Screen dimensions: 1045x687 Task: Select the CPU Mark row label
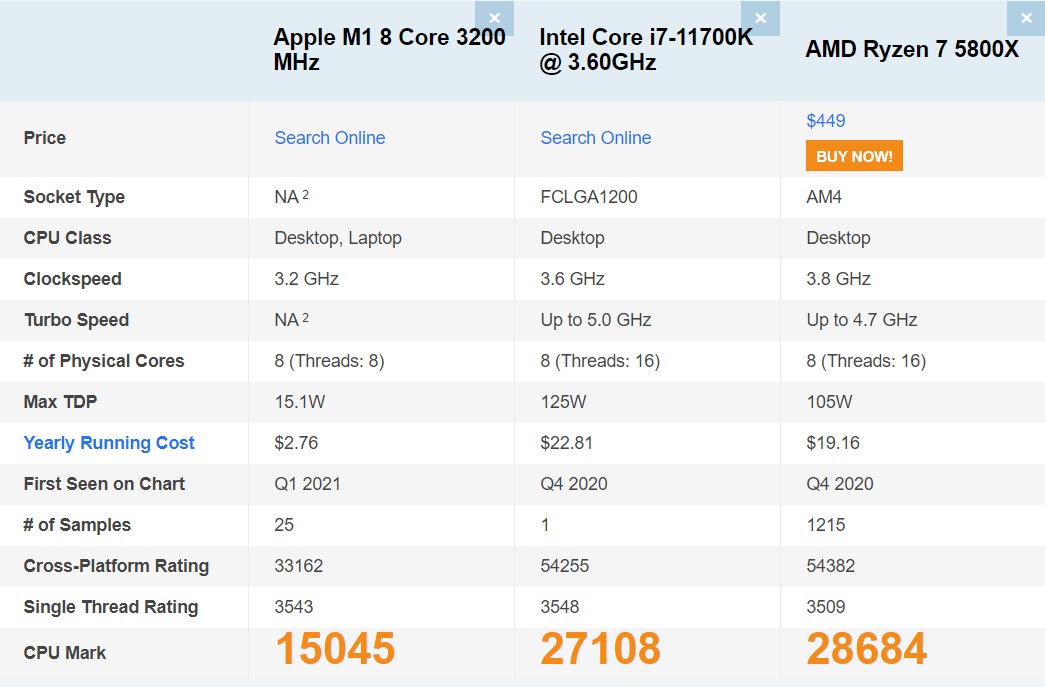[x=65, y=653]
